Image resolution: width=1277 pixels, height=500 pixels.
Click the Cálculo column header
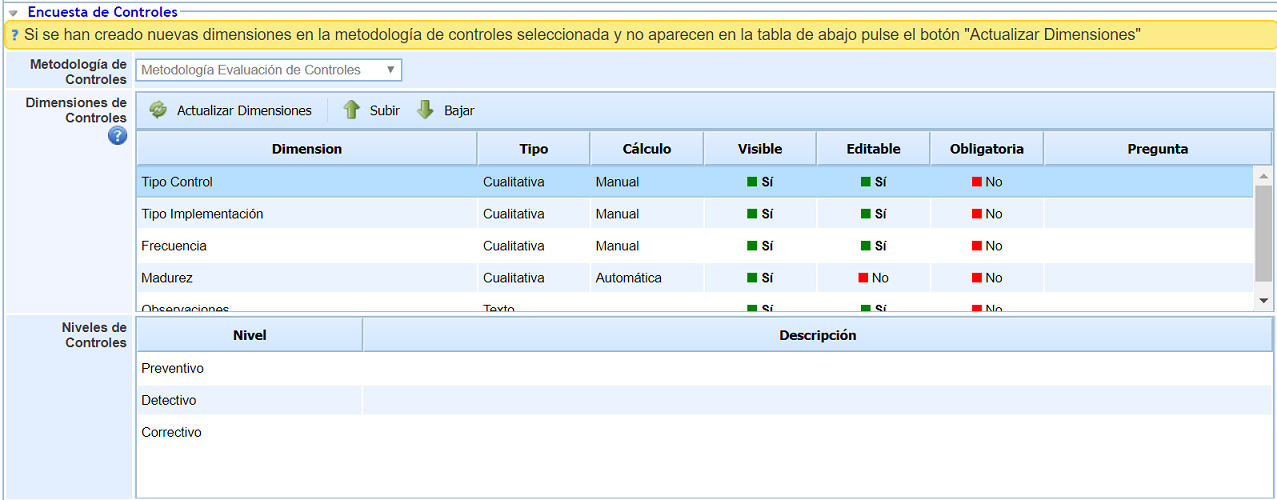tap(646, 149)
